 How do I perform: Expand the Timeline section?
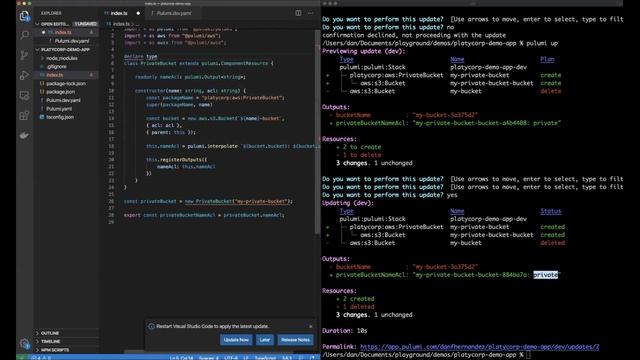point(67,341)
